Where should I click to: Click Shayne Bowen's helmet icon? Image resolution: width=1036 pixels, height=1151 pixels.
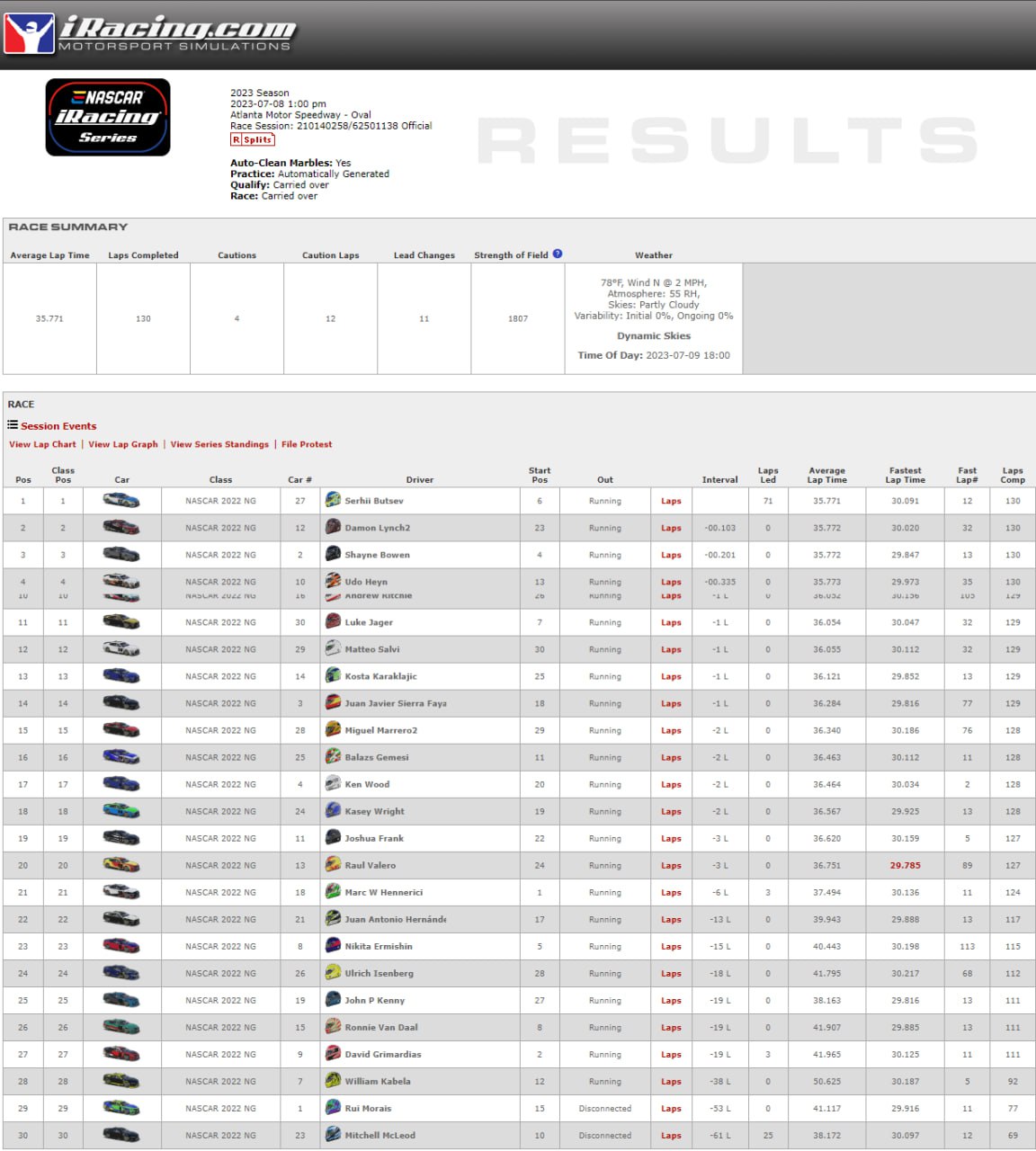pyautogui.click(x=333, y=554)
